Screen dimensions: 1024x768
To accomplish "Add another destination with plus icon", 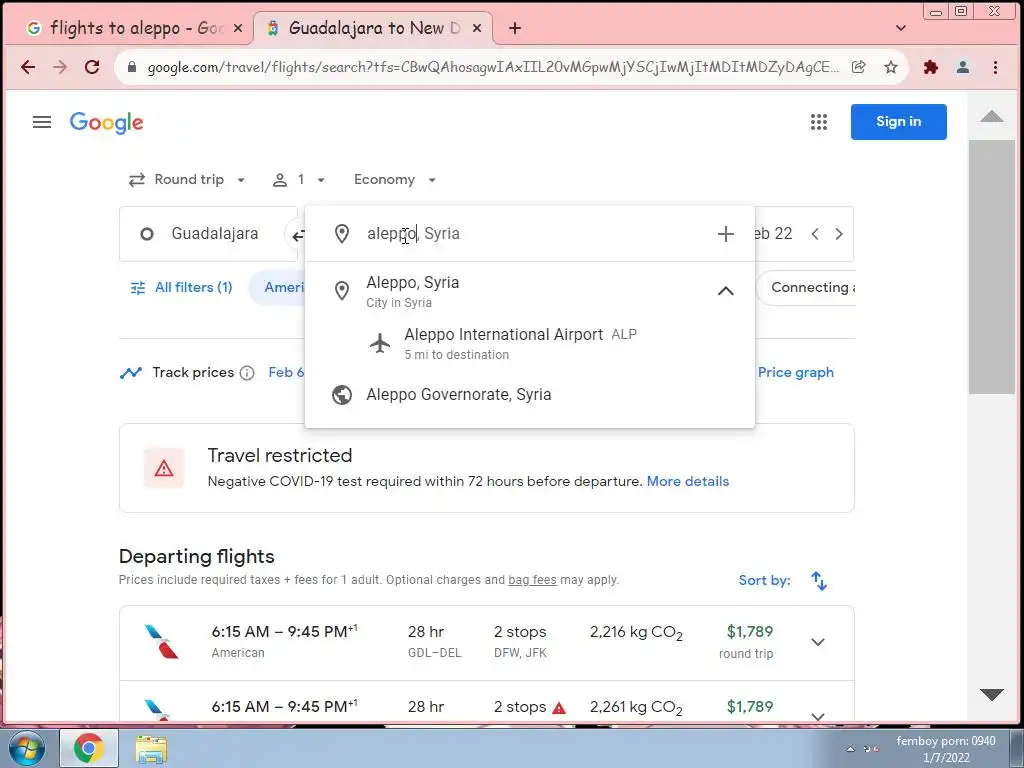I will [726, 234].
